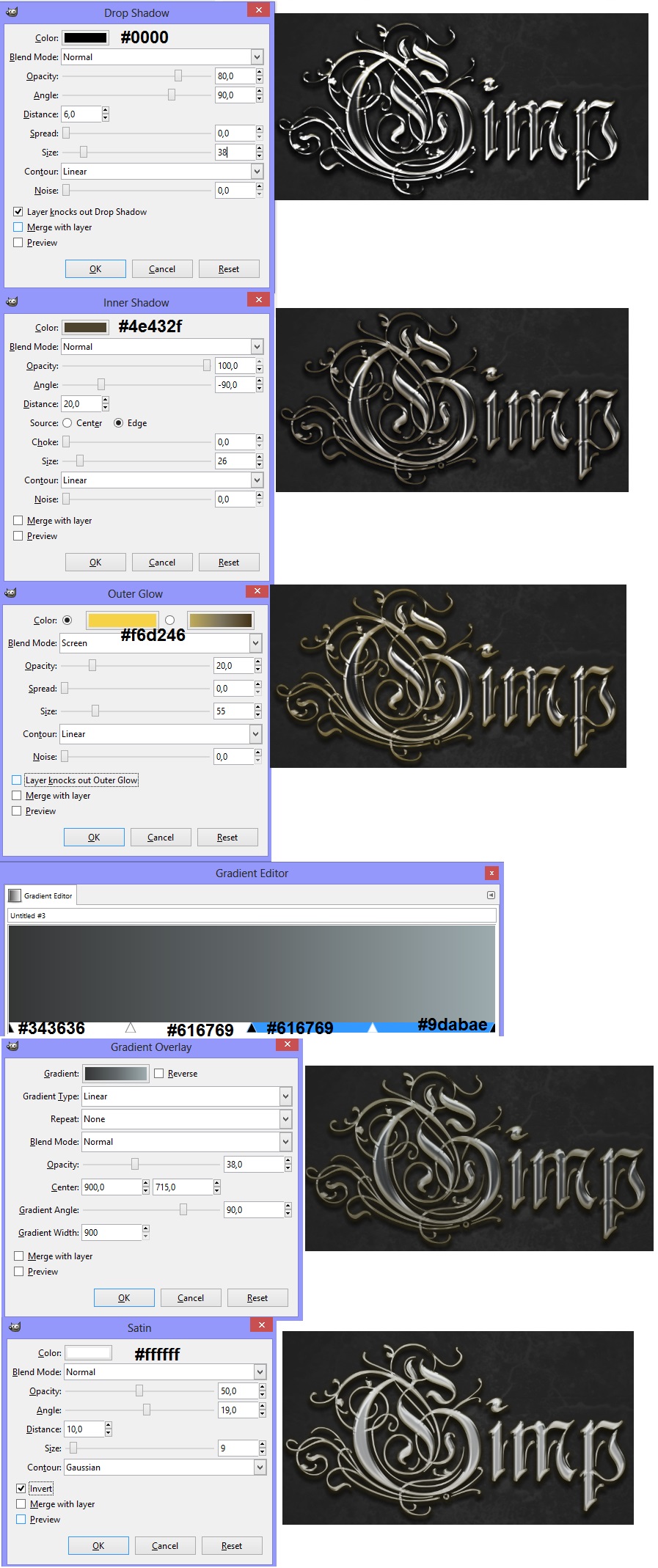658x1568 pixels.
Task: Click the Outer Glow Size slider handle
Action: tap(95, 711)
